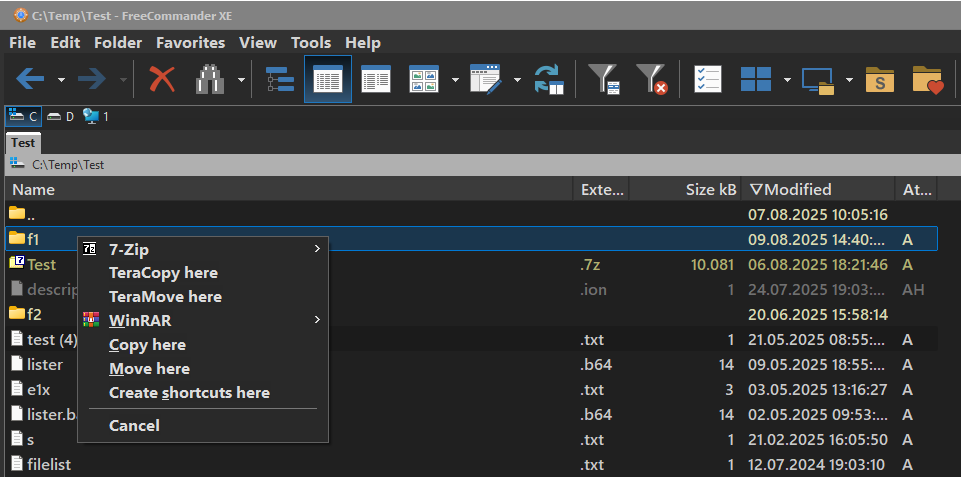Click the checklist selection icon
Viewport: 961px width, 477px height.
(708, 80)
